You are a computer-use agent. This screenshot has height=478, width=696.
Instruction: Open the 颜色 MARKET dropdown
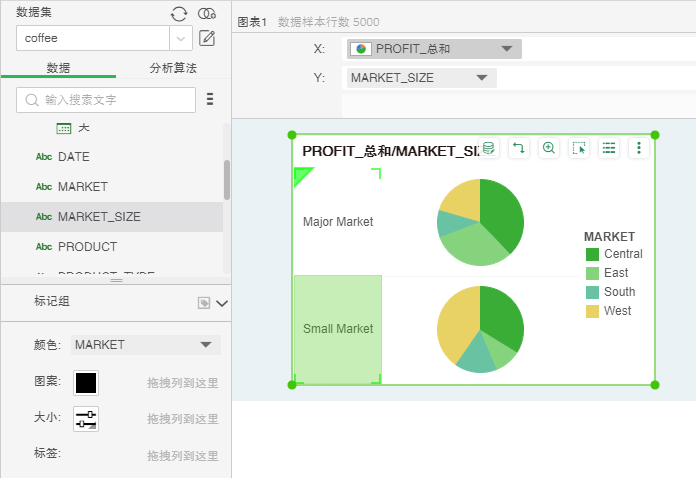click(x=206, y=344)
